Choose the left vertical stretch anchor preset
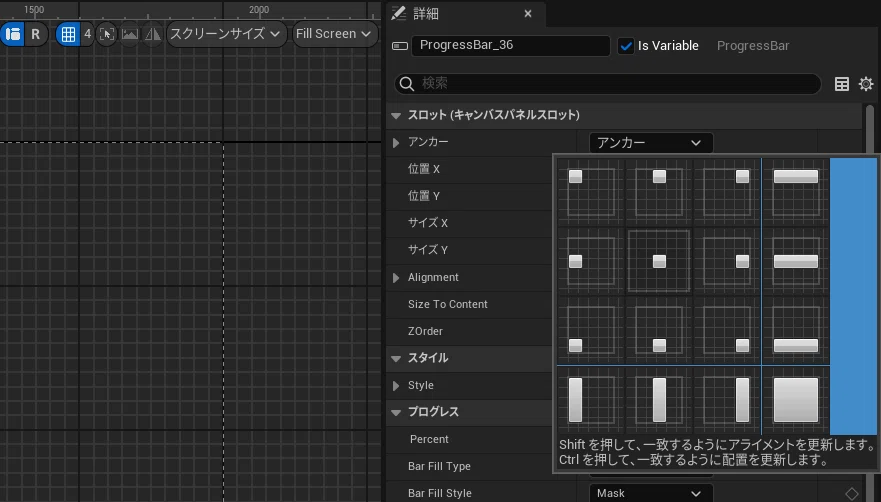The width and height of the screenshot is (881, 502). (591, 400)
